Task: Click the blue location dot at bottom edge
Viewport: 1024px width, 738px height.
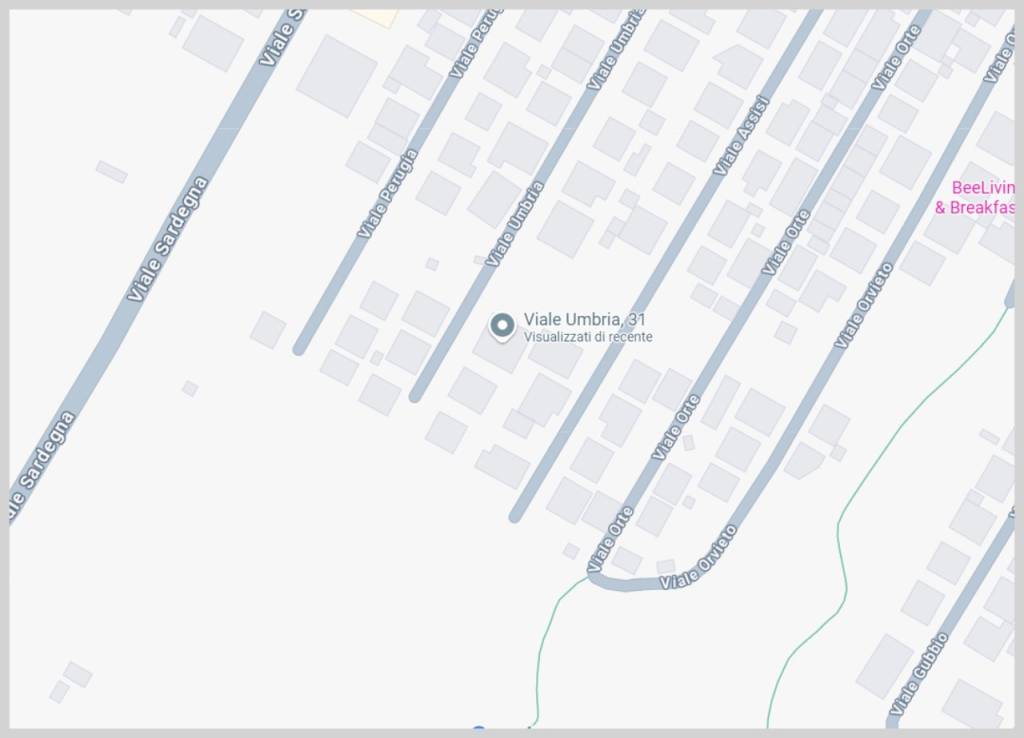Action: (x=479, y=728)
